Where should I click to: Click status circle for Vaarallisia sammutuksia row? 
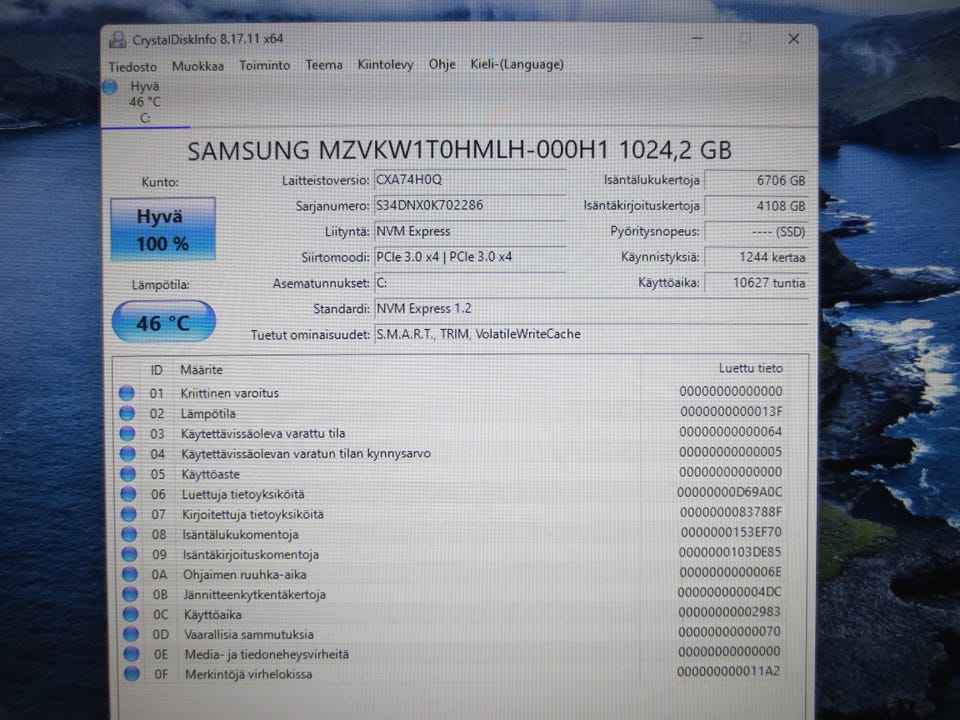(x=131, y=633)
